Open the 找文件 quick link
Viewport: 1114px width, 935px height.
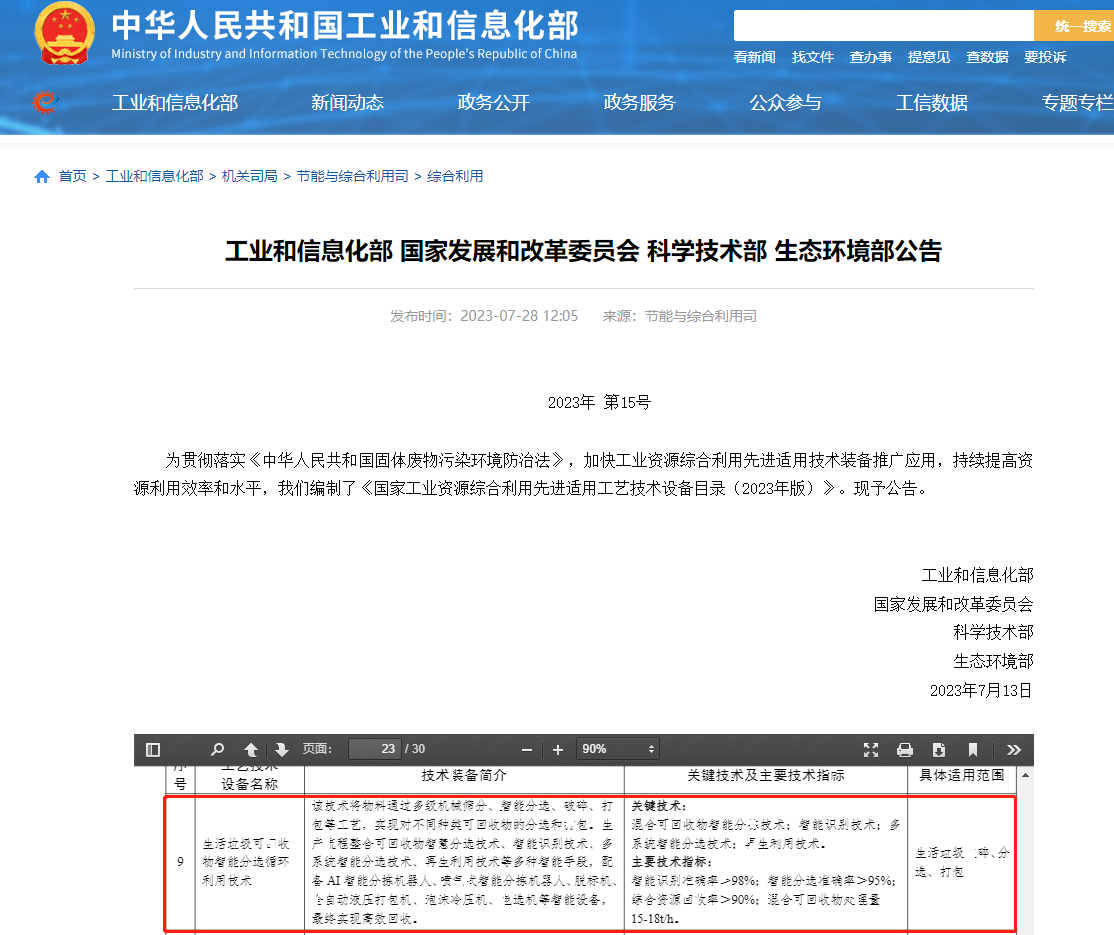[812, 57]
